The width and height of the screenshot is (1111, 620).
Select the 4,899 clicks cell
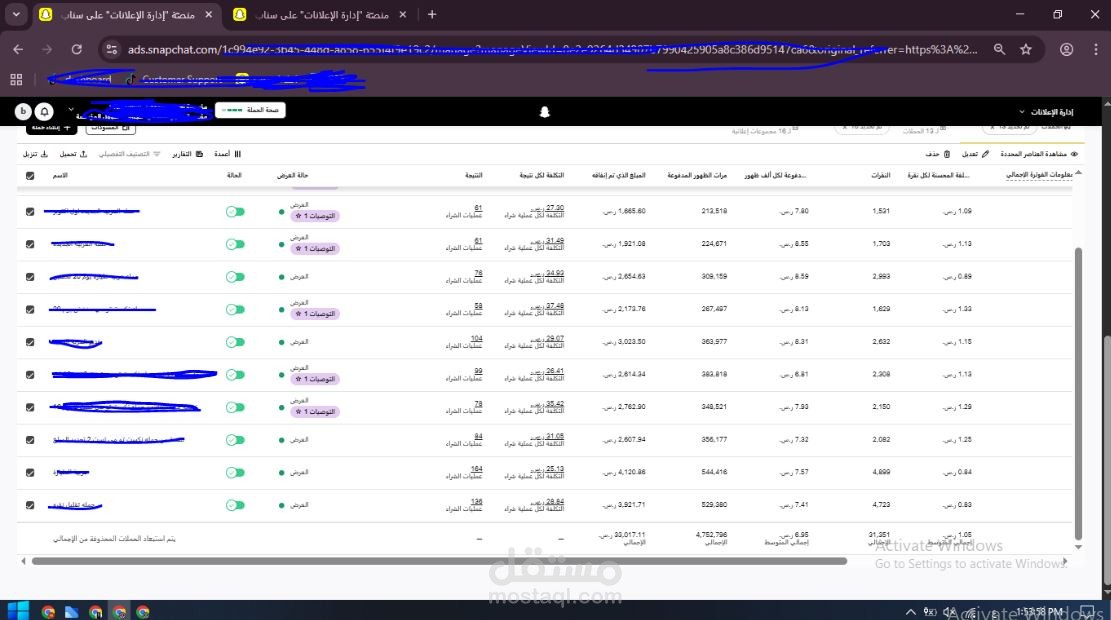[881, 472]
